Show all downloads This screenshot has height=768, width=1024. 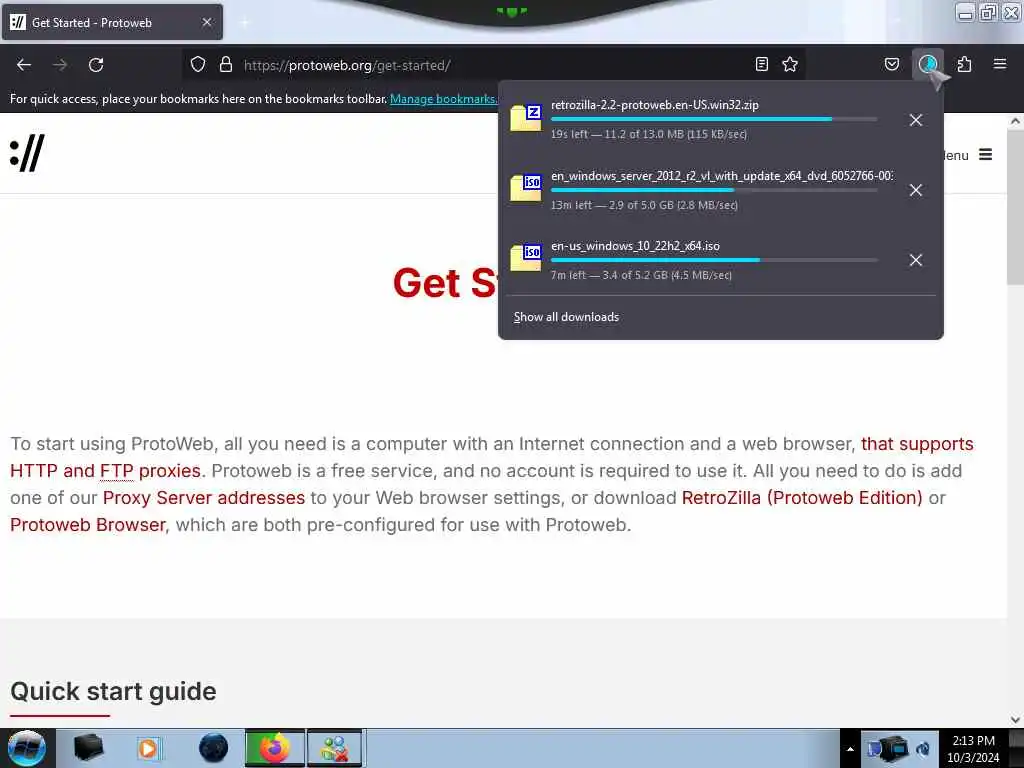pyautogui.click(x=566, y=317)
